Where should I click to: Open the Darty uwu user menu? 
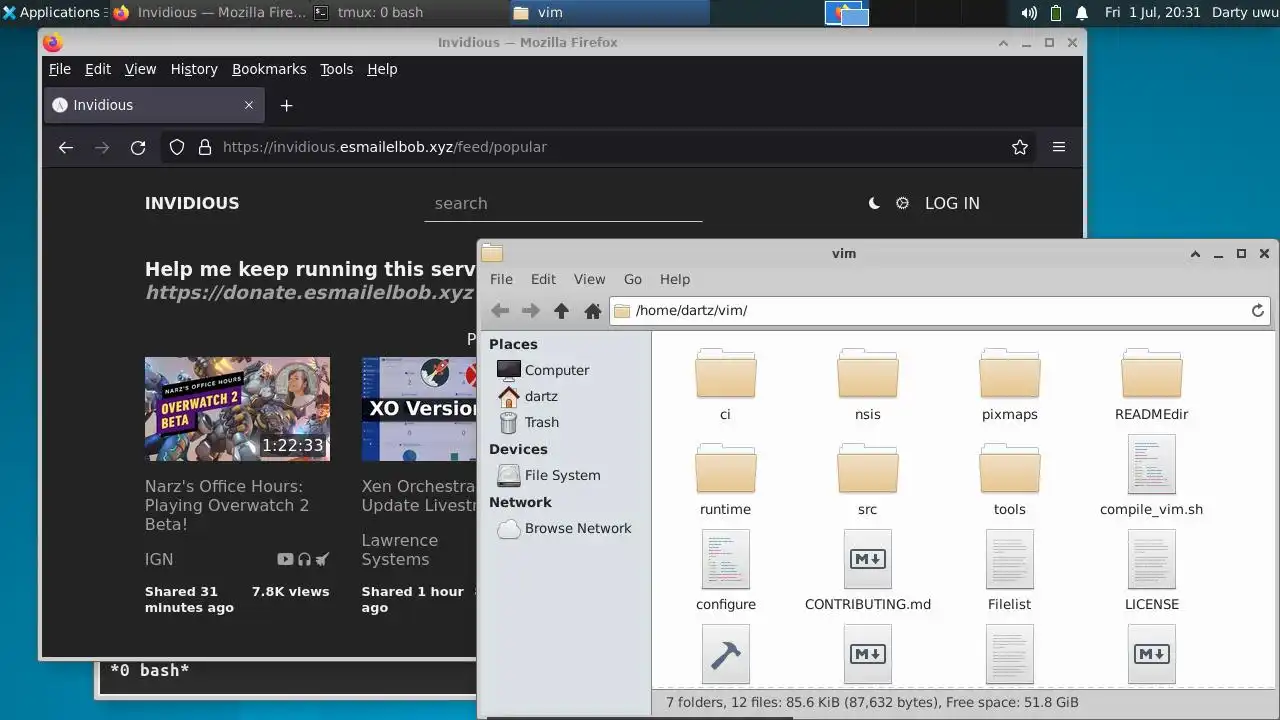click(1244, 13)
